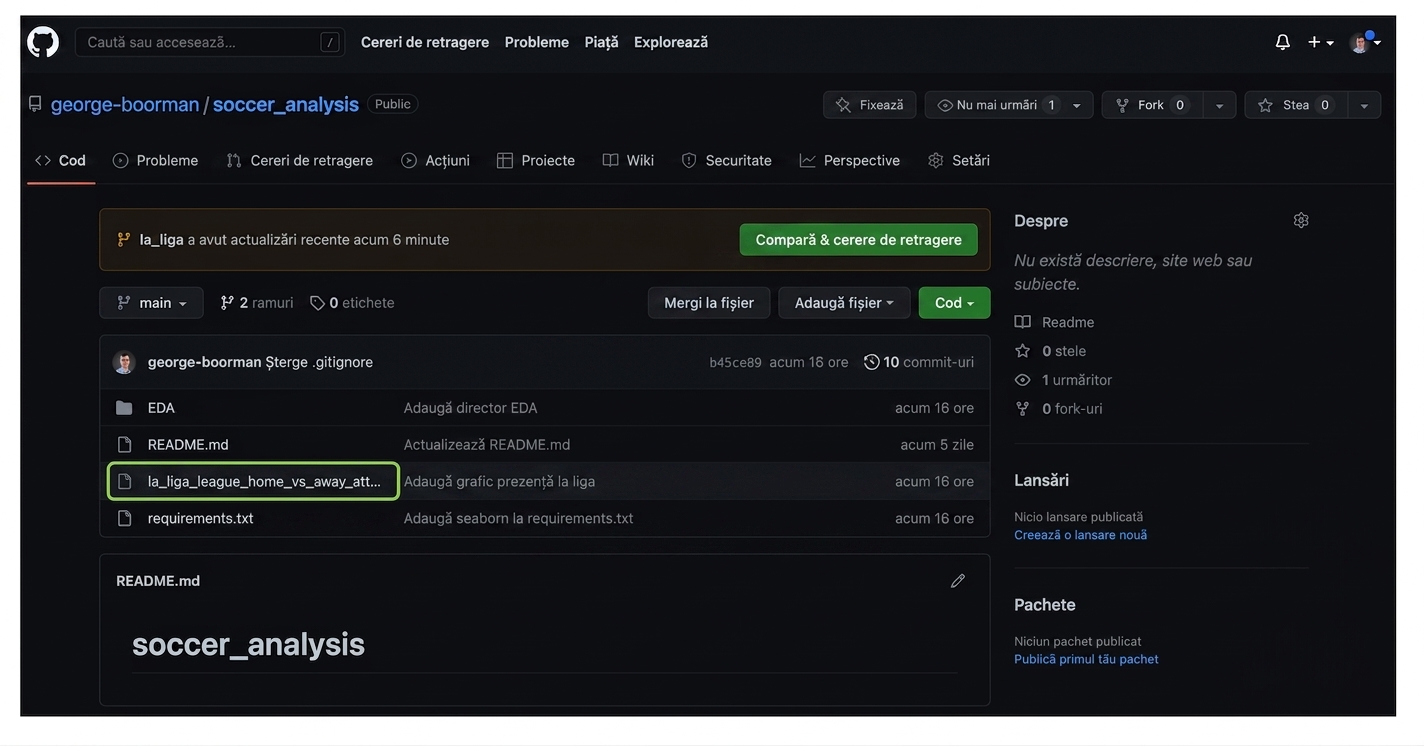Viewport: 1424px width, 746px height.
Task: Open the plus create-new menu
Action: click(1320, 42)
